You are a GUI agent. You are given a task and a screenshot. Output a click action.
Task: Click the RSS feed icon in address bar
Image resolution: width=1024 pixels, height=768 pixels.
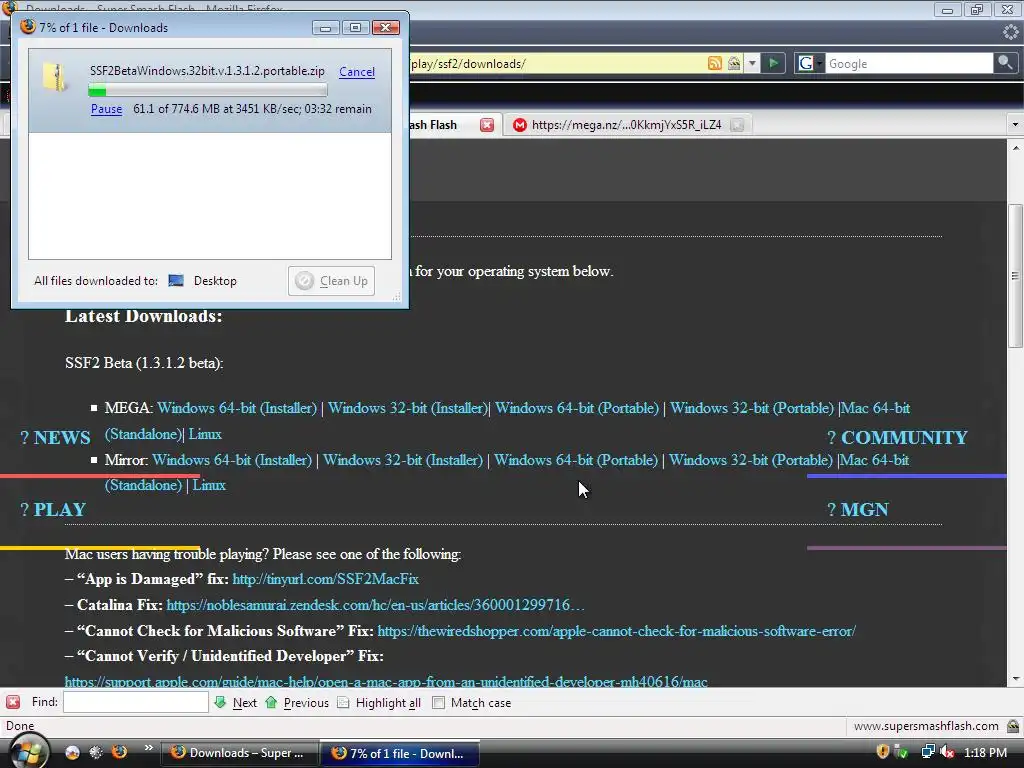(x=715, y=63)
